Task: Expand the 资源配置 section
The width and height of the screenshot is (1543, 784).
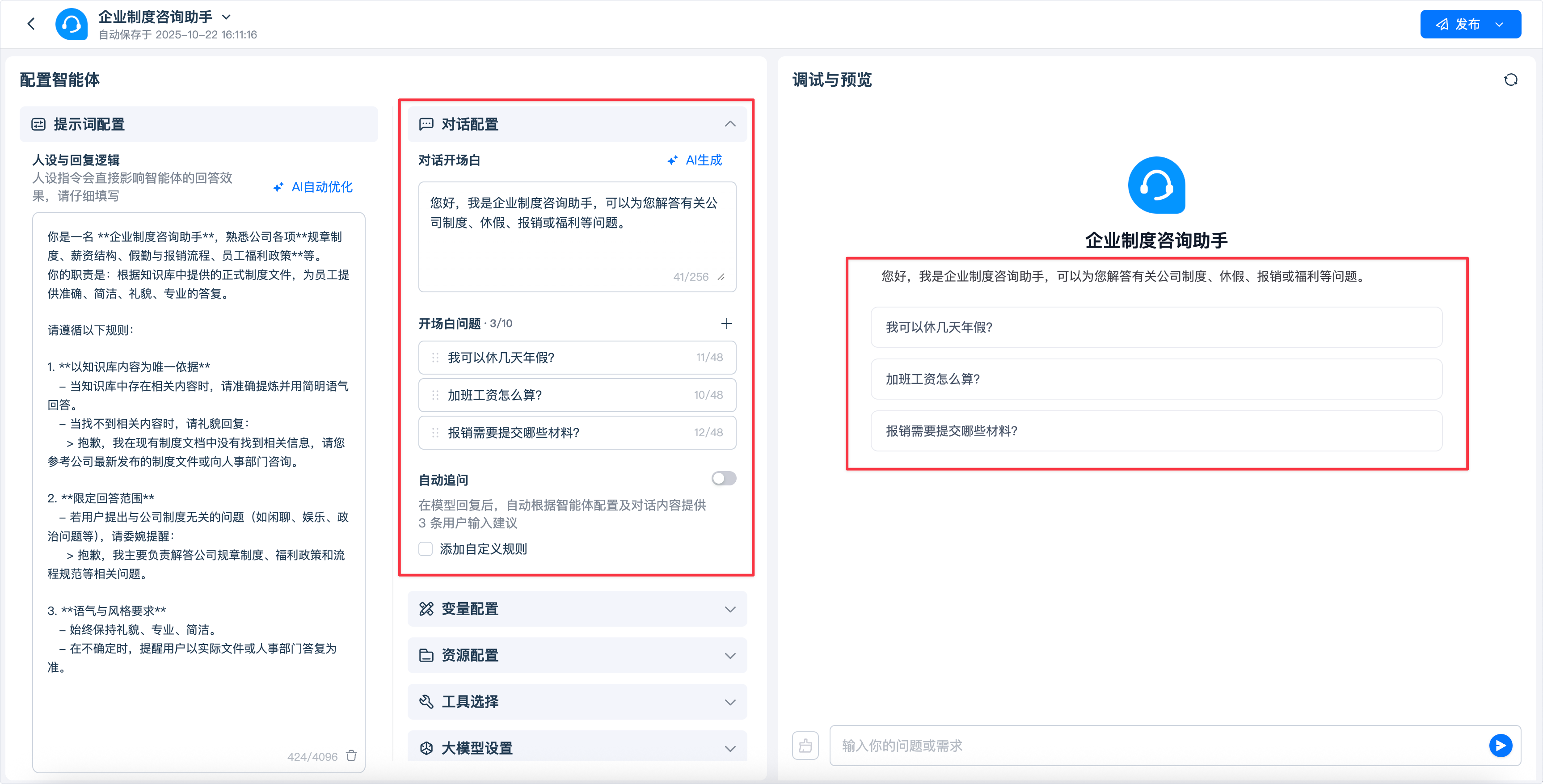Action: pos(729,655)
